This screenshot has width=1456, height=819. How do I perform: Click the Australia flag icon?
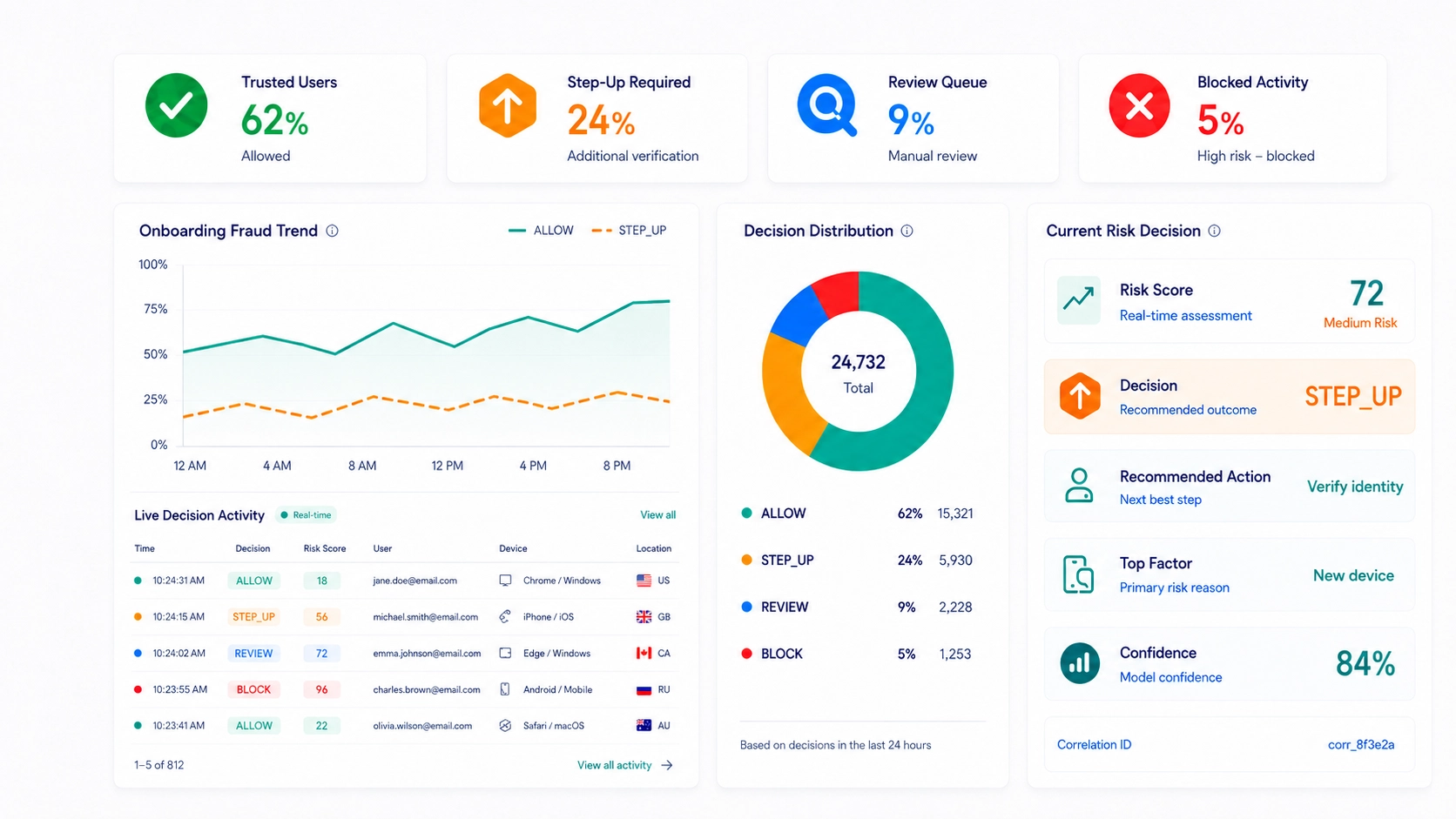644,725
